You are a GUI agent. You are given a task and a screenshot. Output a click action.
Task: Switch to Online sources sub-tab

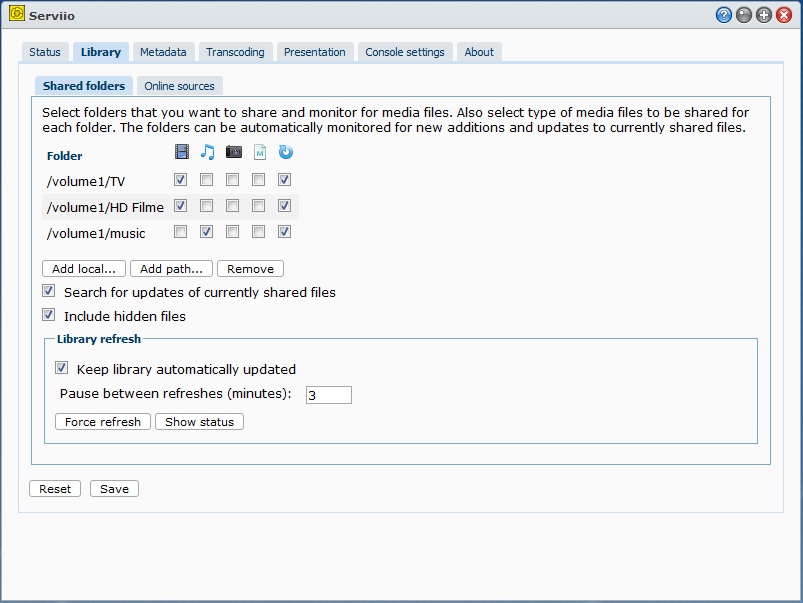pos(180,86)
